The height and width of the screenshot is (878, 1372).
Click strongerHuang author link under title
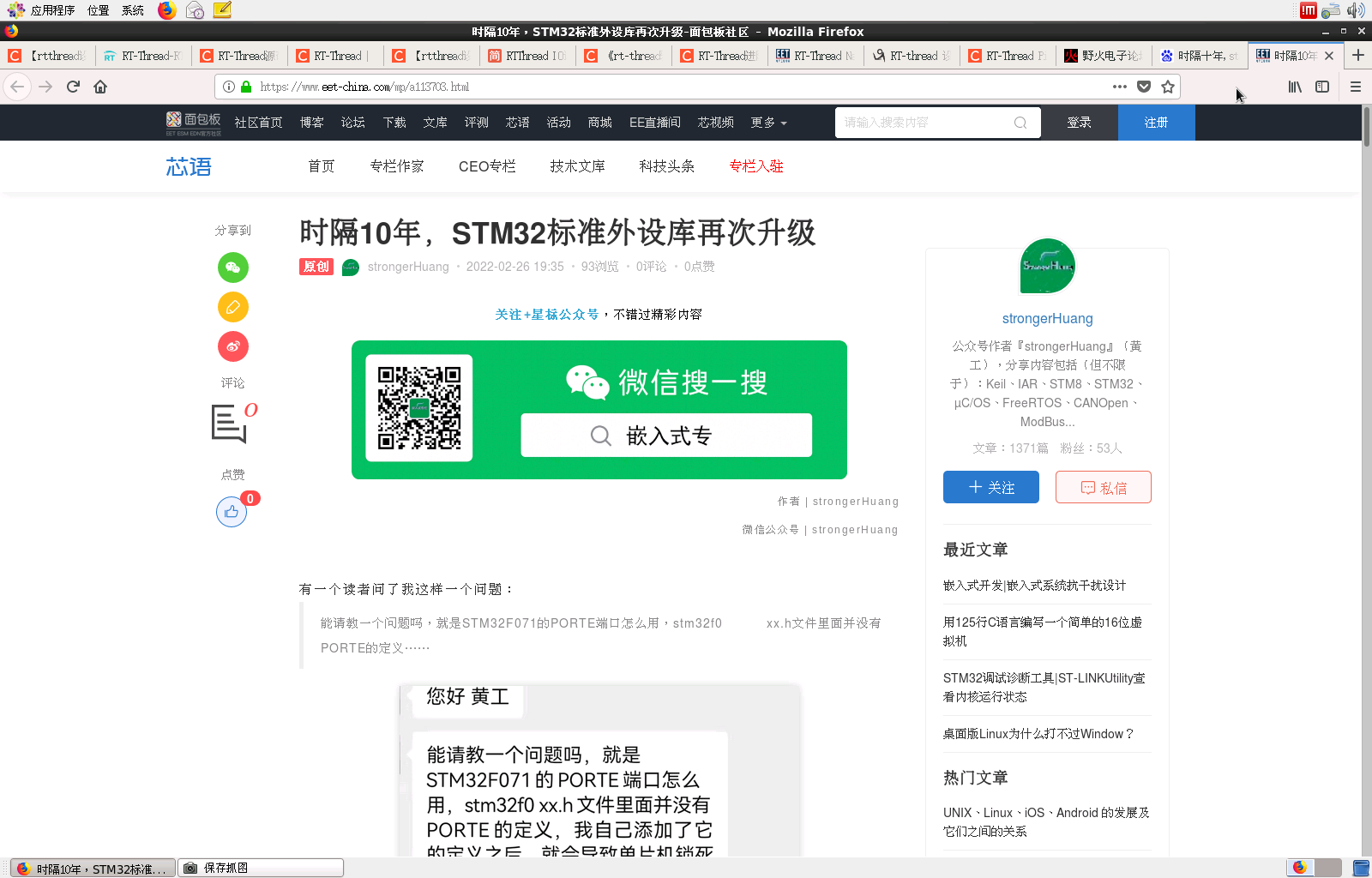pyautogui.click(x=408, y=267)
